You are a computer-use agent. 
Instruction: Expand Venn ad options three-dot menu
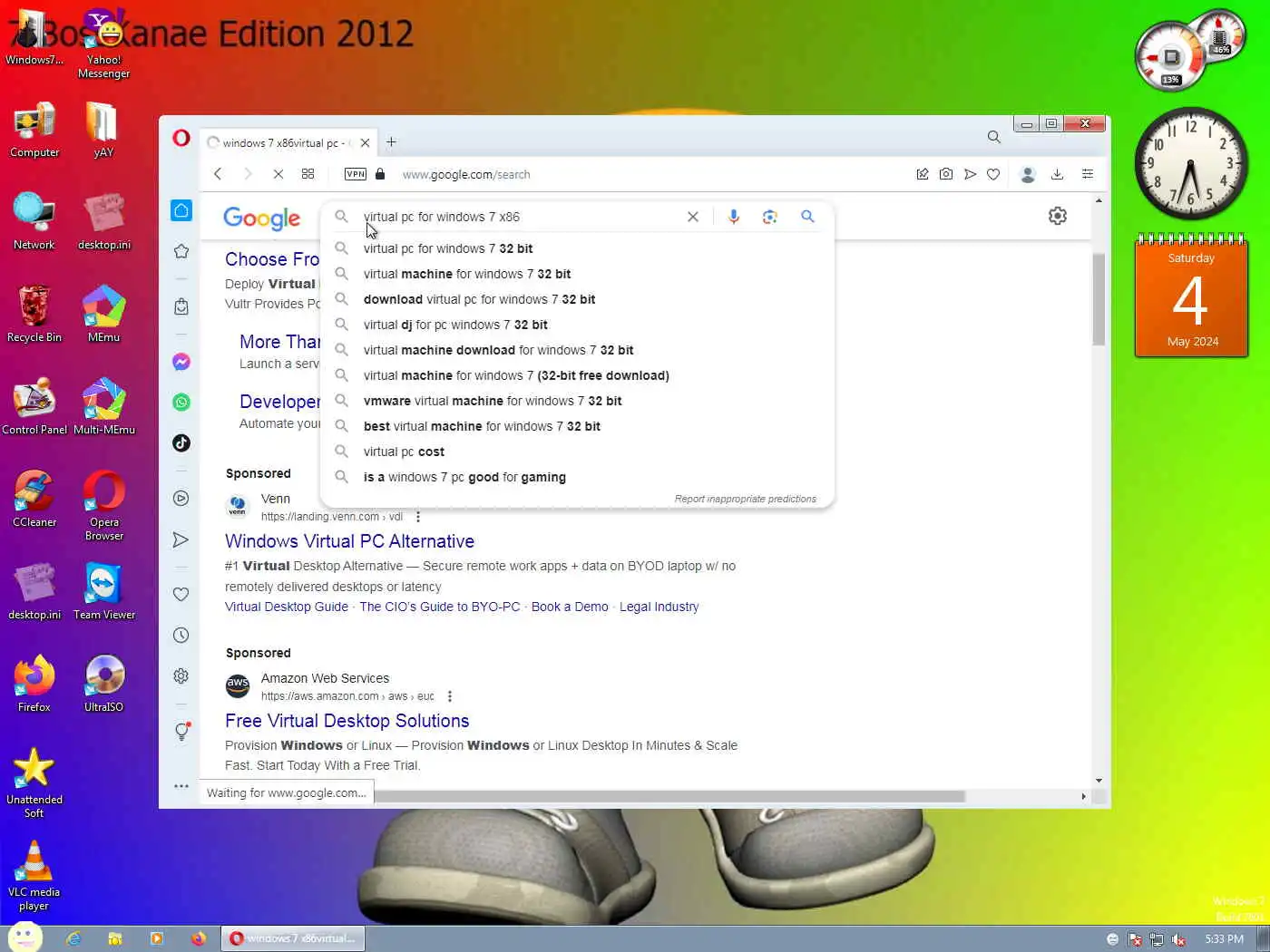[x=418, y=517]
